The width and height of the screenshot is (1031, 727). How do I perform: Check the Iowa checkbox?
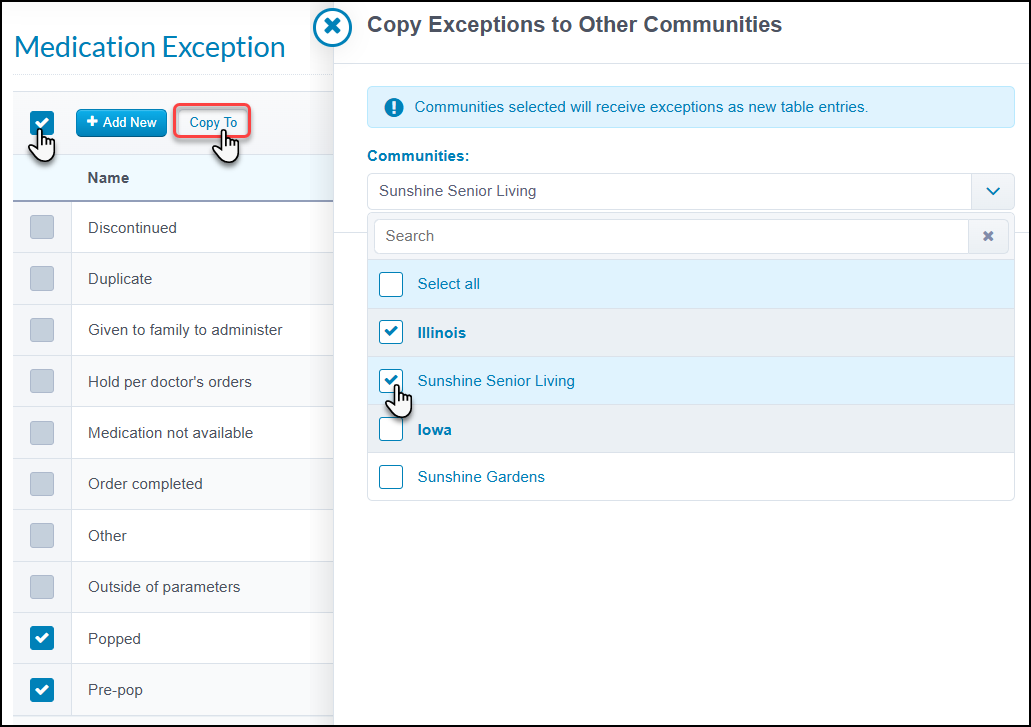391,429
